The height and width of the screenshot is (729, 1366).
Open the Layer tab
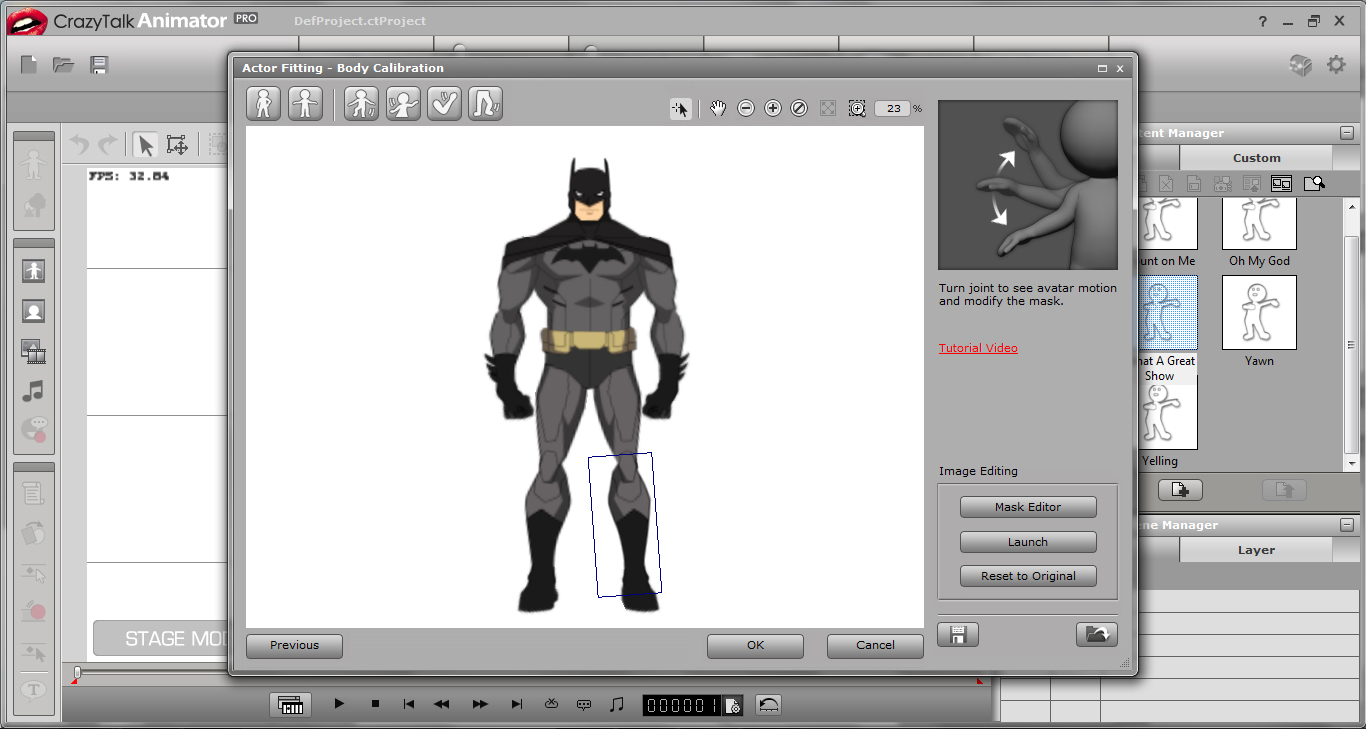[x=1256, y=550]
